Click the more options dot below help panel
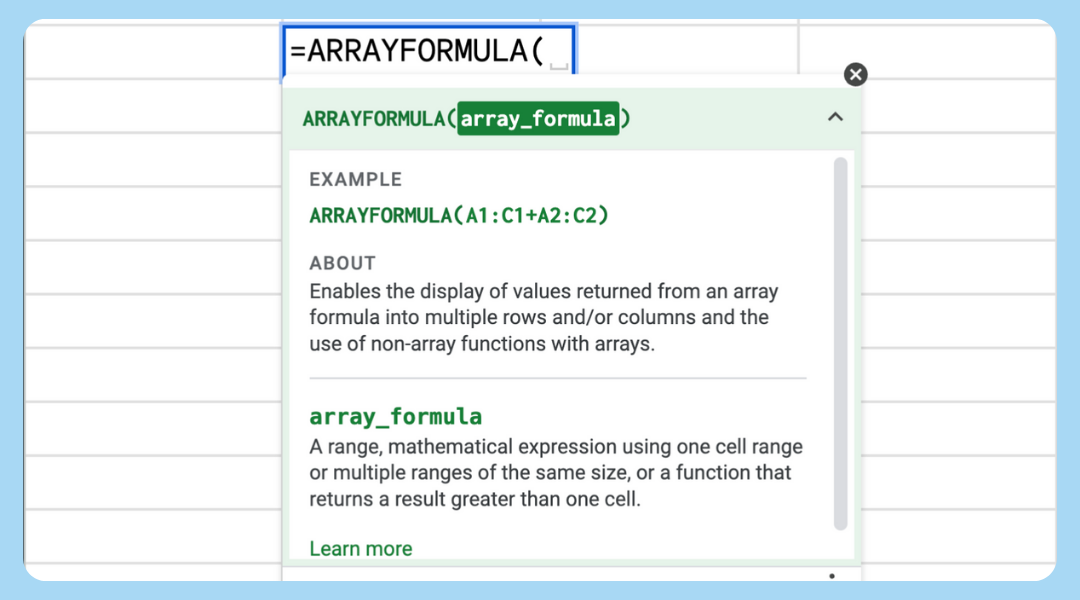Screen dimensions: 1080x600 click(831, 576)
